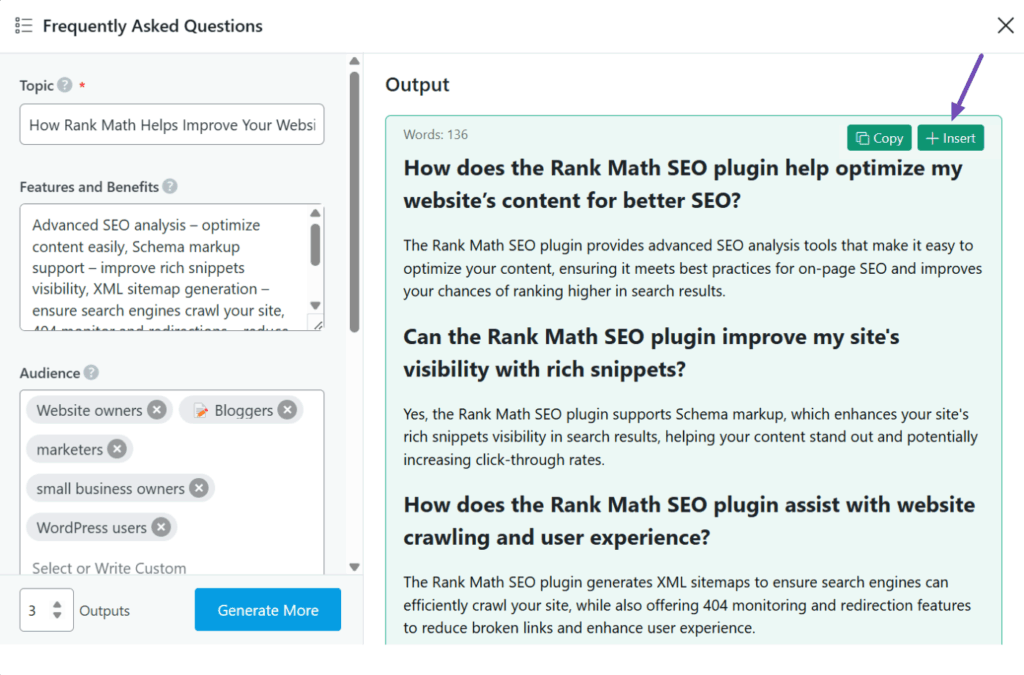Remove the Website owners audience tag
Image resolution: width=1024 pixels, height=675 pixels.
[157, 409]
